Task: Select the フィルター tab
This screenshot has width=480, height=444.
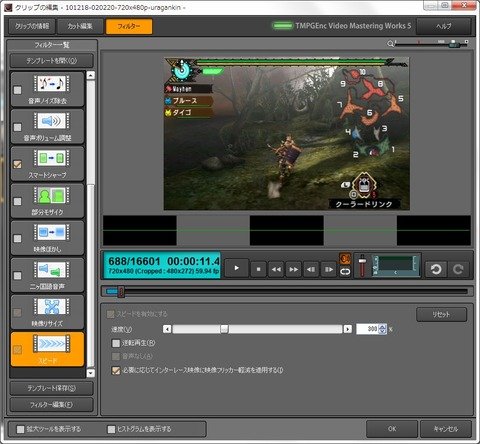Action: pyautogui.click(x=129, y=26)
